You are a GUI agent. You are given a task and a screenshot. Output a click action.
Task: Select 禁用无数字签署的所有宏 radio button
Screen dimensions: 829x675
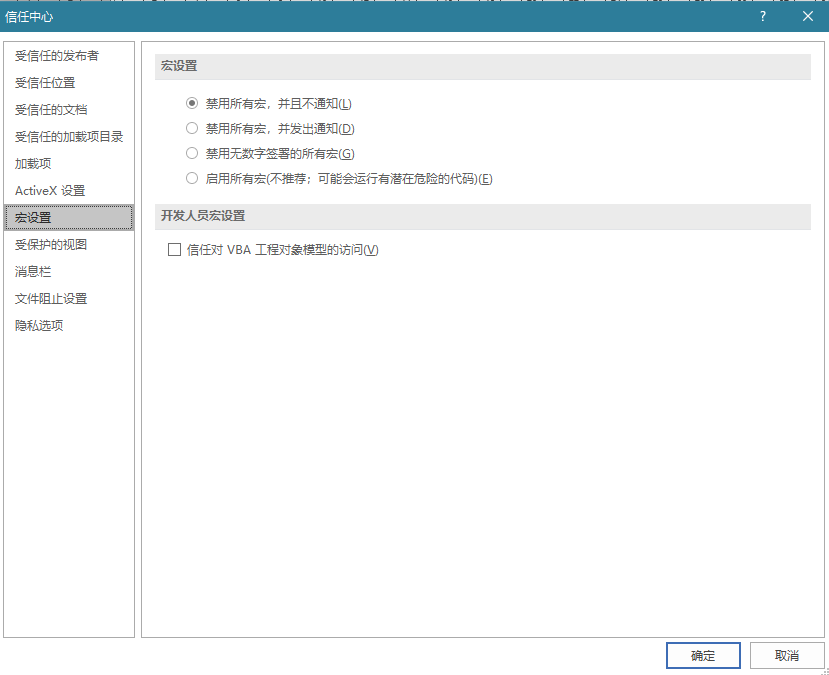(x=192, y=154)
